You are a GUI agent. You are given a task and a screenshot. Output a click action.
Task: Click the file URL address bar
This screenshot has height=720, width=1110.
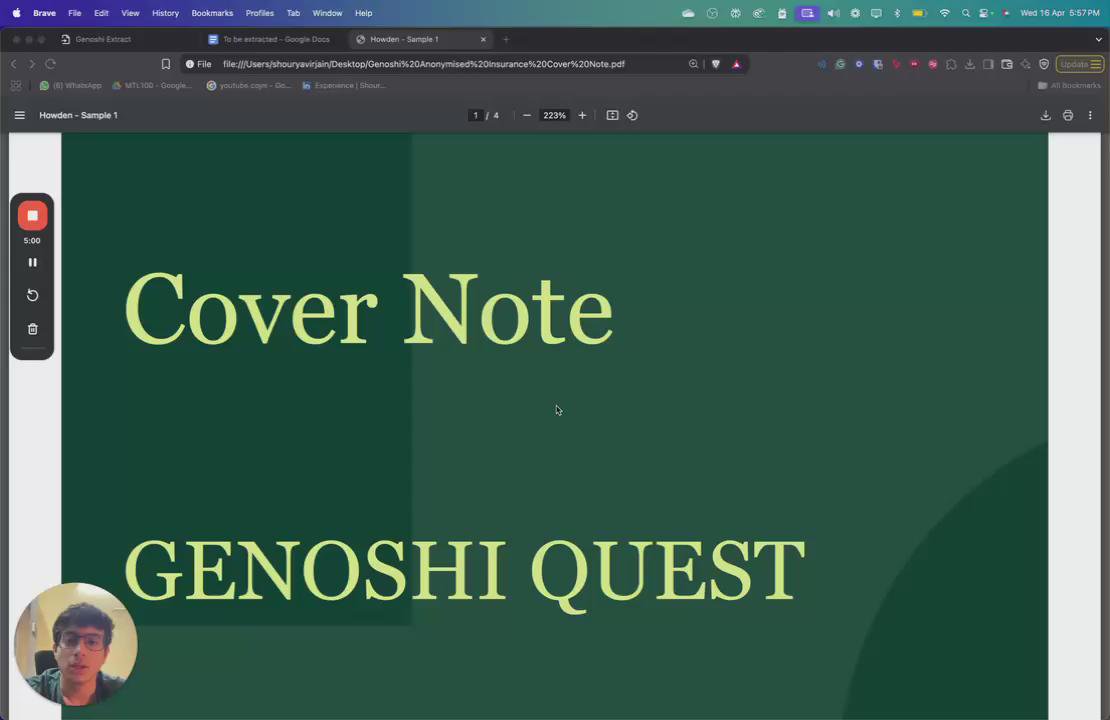(x=423, y=64)
